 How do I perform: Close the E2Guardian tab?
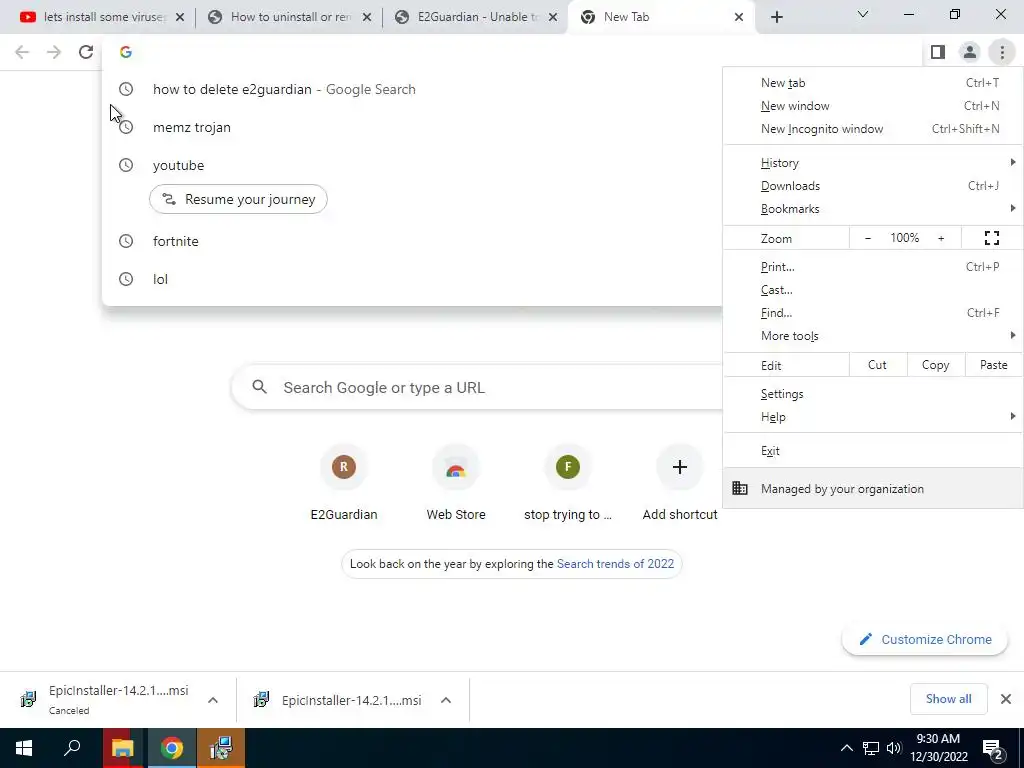coord(553,17)
